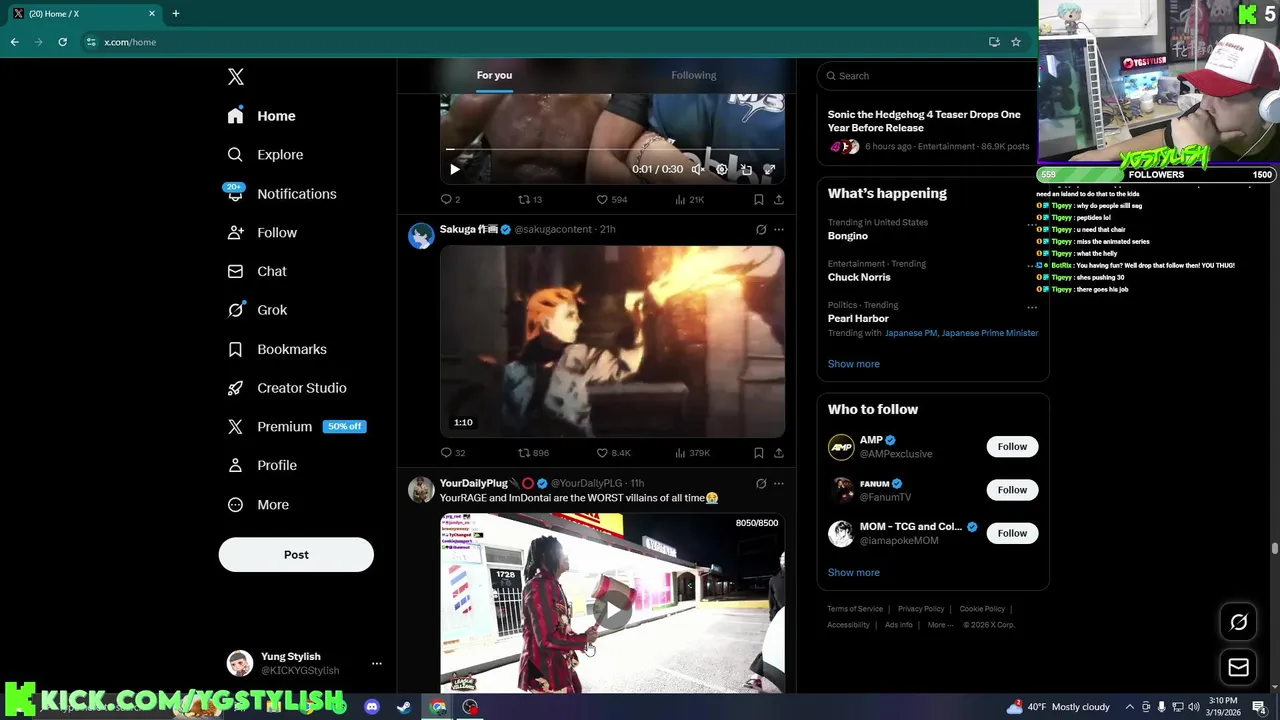Open Explore in the sidebar
Image resolution: width=1280 pixels, height=720 pixels.
coord(266,155)
